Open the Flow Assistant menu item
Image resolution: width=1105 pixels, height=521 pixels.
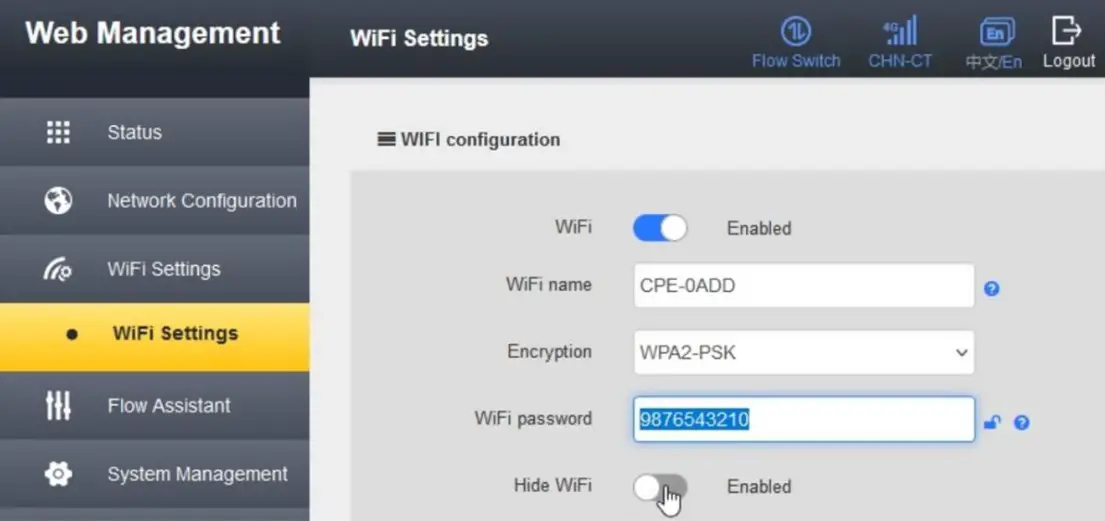point(168,405)
